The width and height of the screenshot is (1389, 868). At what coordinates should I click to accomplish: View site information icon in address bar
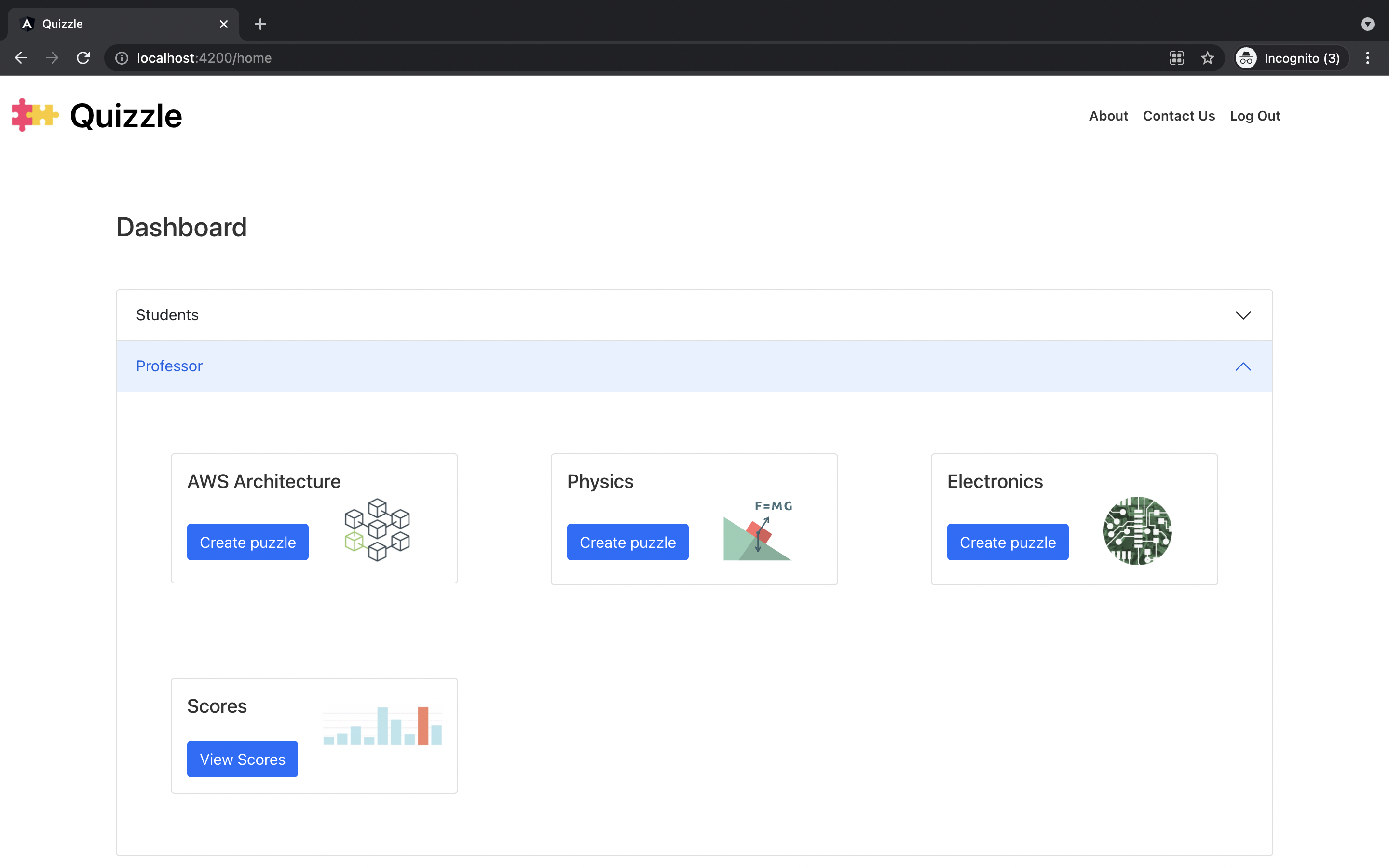click(x=122, y=58)
